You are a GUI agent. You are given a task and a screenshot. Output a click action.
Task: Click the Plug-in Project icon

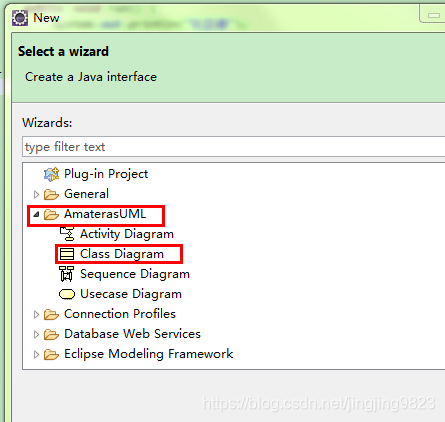(52, 174)
